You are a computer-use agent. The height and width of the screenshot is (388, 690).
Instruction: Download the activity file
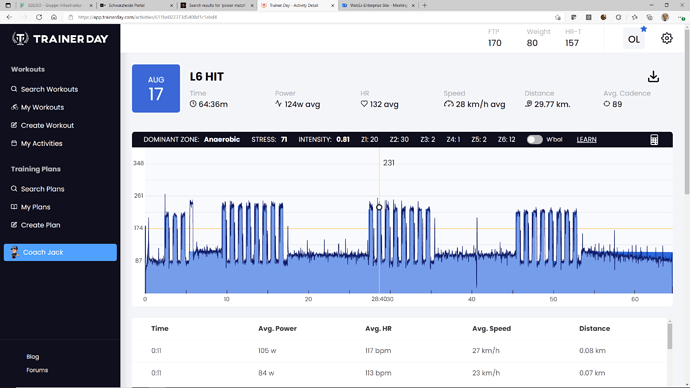(653, 77)
